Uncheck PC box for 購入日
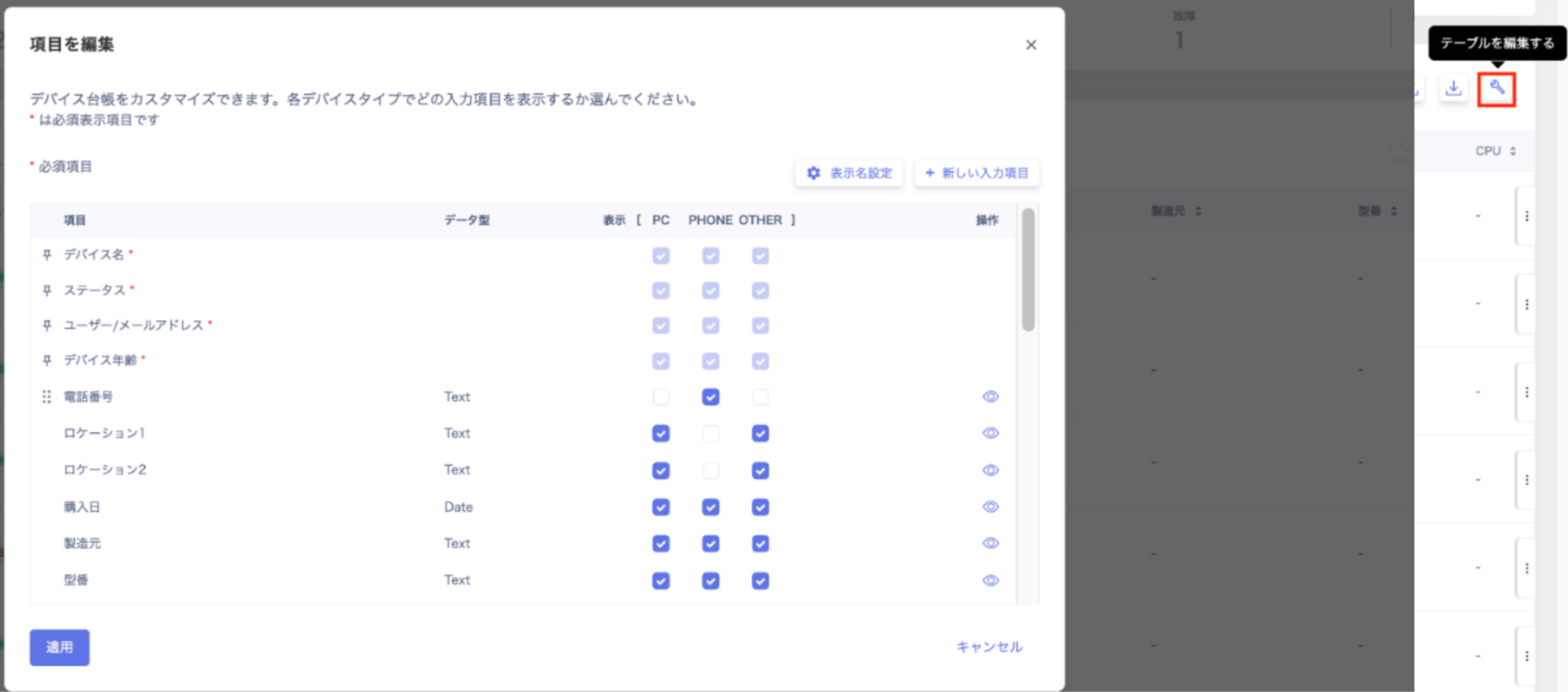 coord(661,507)
